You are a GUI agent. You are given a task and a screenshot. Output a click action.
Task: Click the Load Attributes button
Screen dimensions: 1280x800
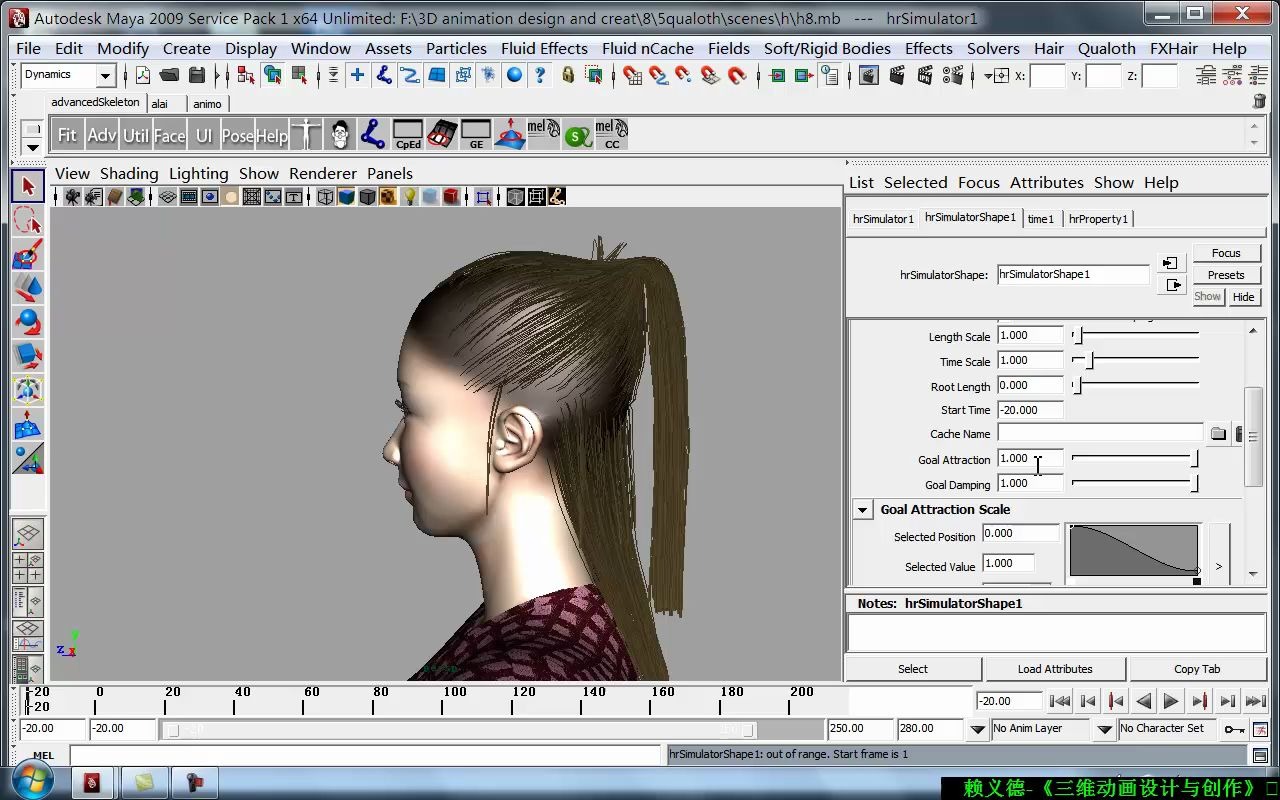click(1055, 669)
